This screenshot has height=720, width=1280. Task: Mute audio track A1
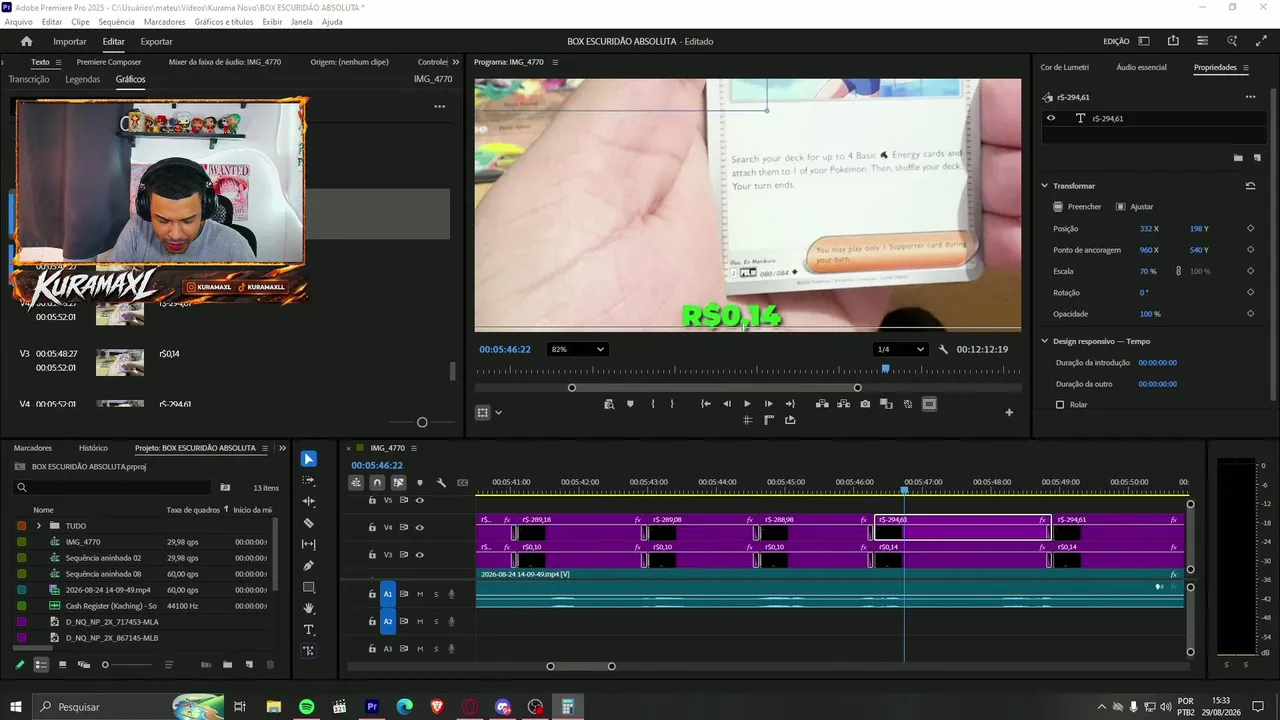420,594
